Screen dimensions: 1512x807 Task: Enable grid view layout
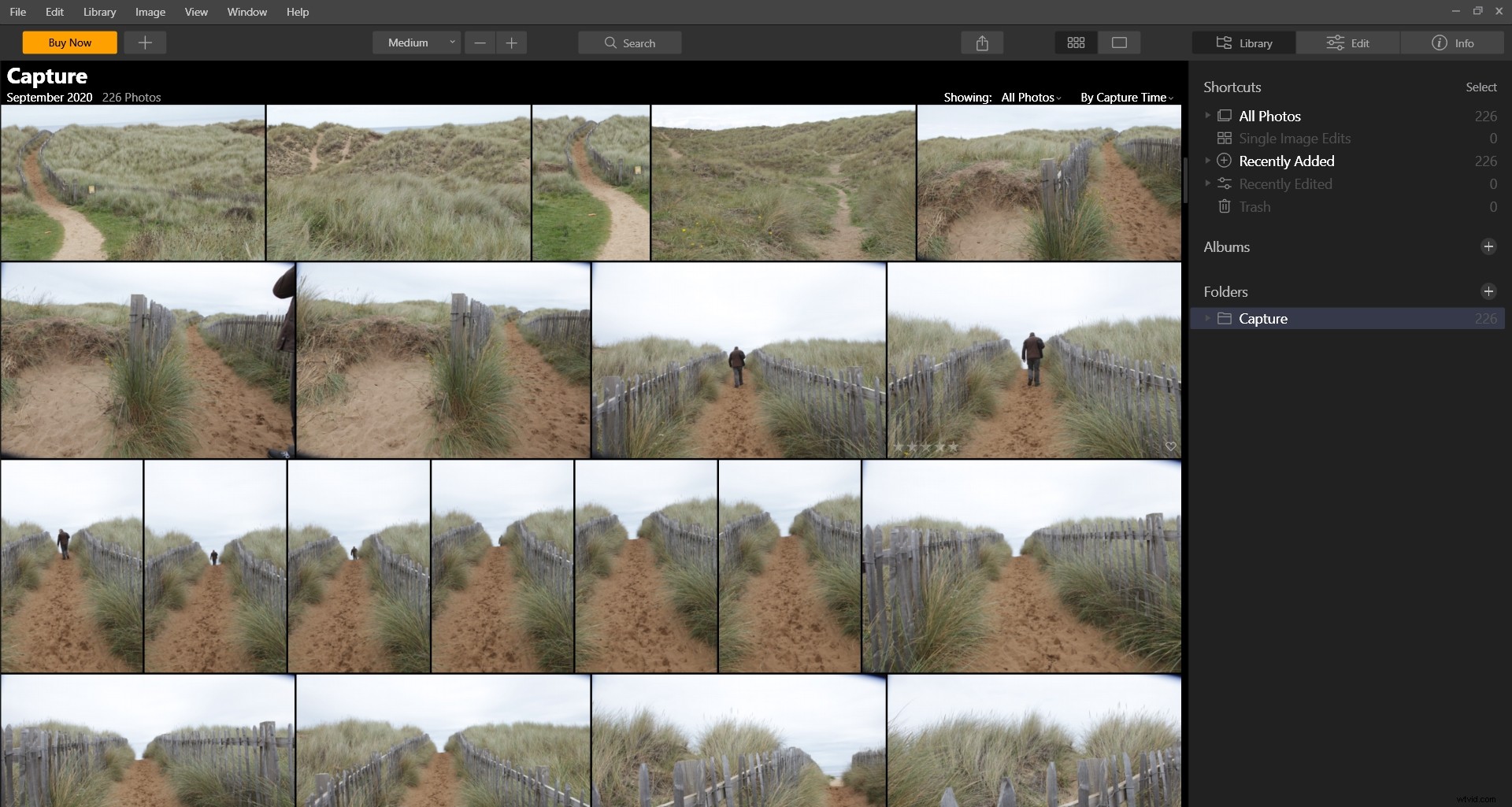1076,43
